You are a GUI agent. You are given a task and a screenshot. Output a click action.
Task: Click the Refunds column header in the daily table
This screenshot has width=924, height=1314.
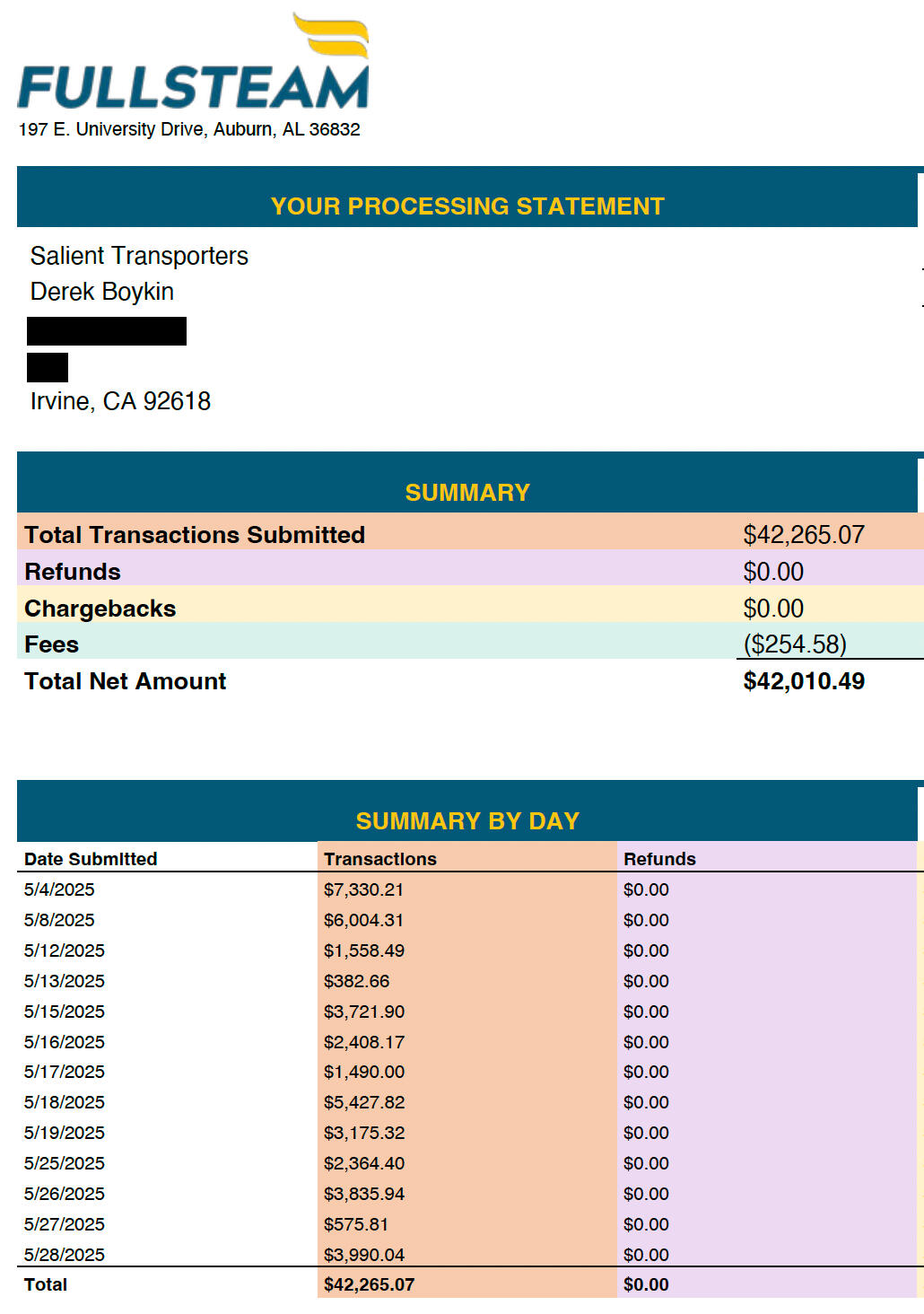coord(659,859)
